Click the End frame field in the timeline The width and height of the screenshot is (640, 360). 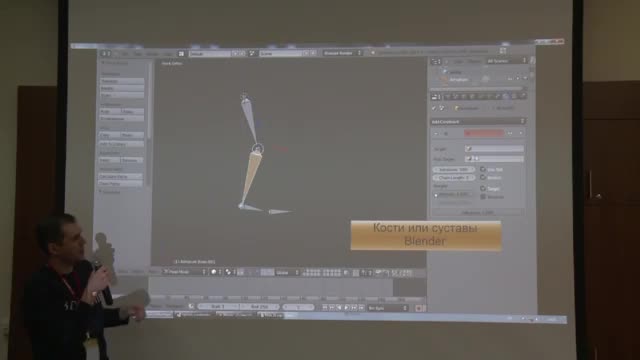click(260, 307)
